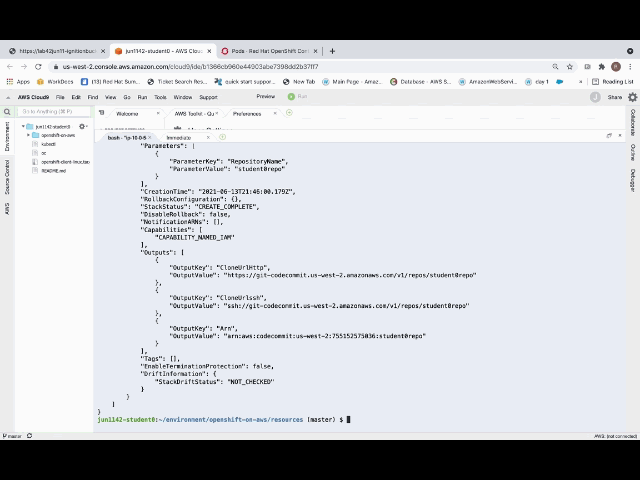Viewport: 640px width, 480px height.
Task: Open the Chrome profile avatar
Action: click(616, 67)
